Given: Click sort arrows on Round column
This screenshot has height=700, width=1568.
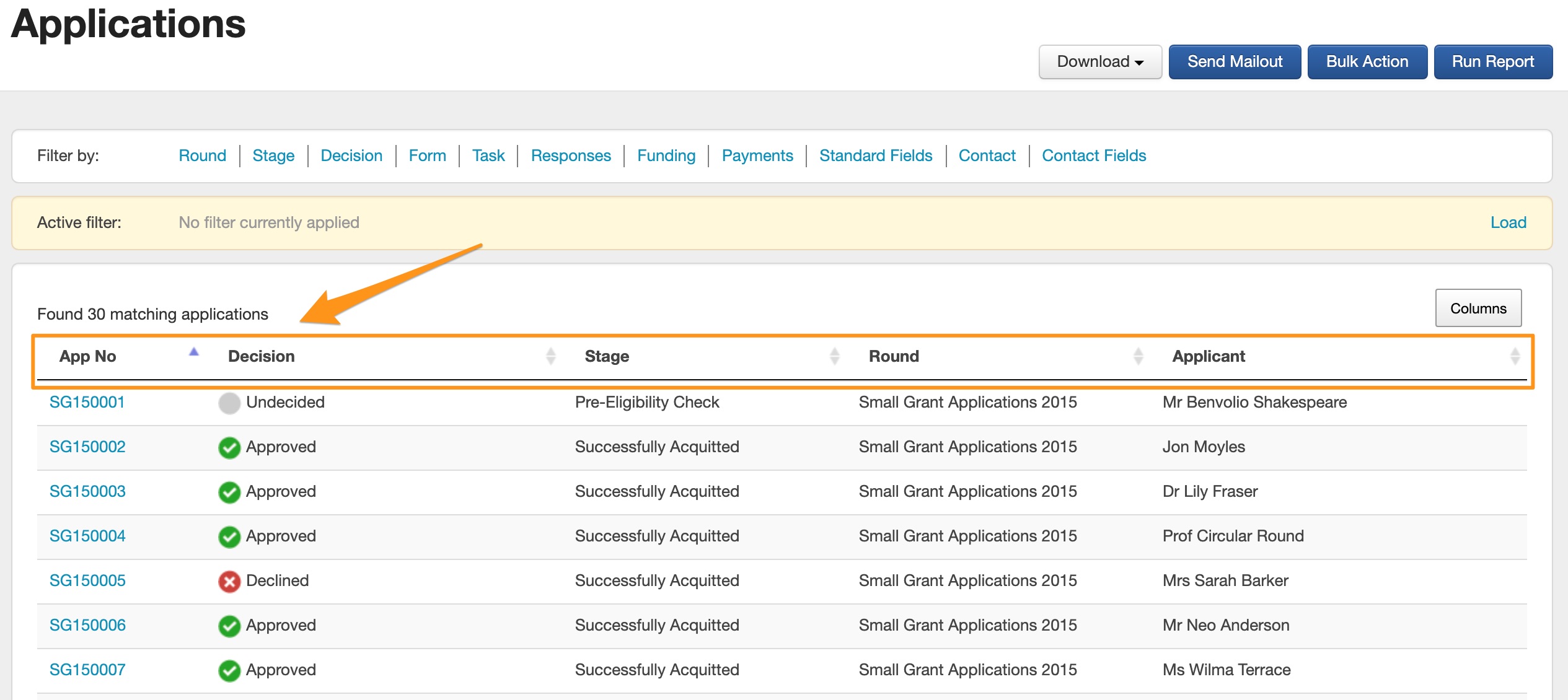Looking at the screenshot, I should tap(1138, 356).
